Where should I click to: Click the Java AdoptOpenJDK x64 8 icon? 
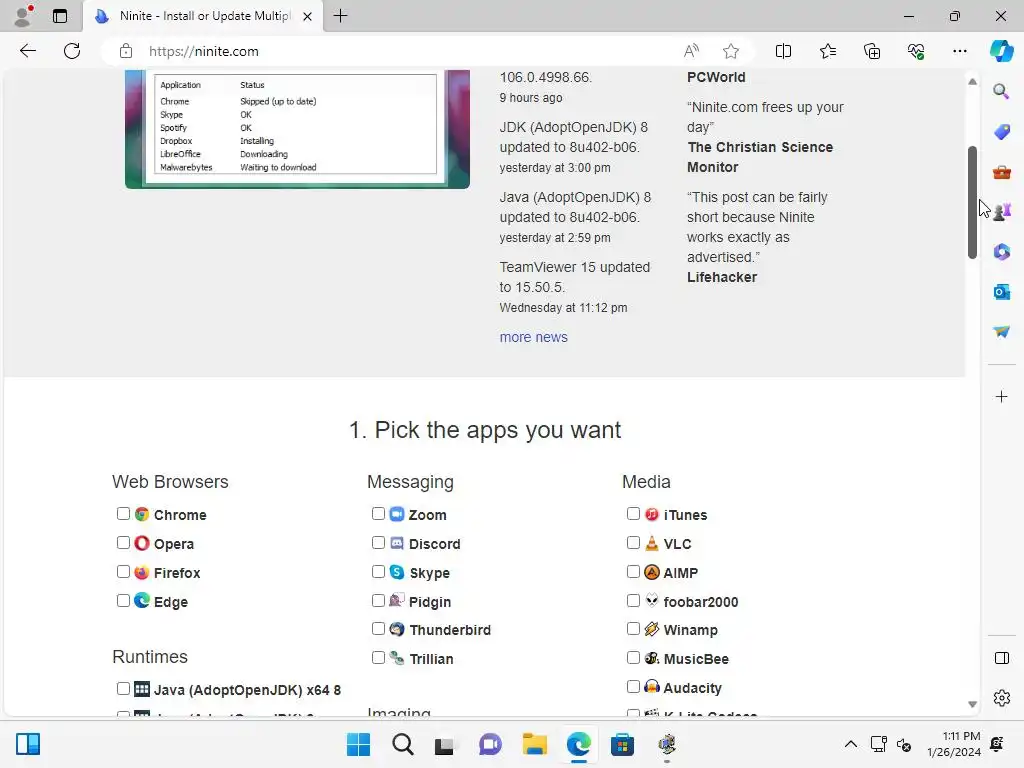pos(142,689)
